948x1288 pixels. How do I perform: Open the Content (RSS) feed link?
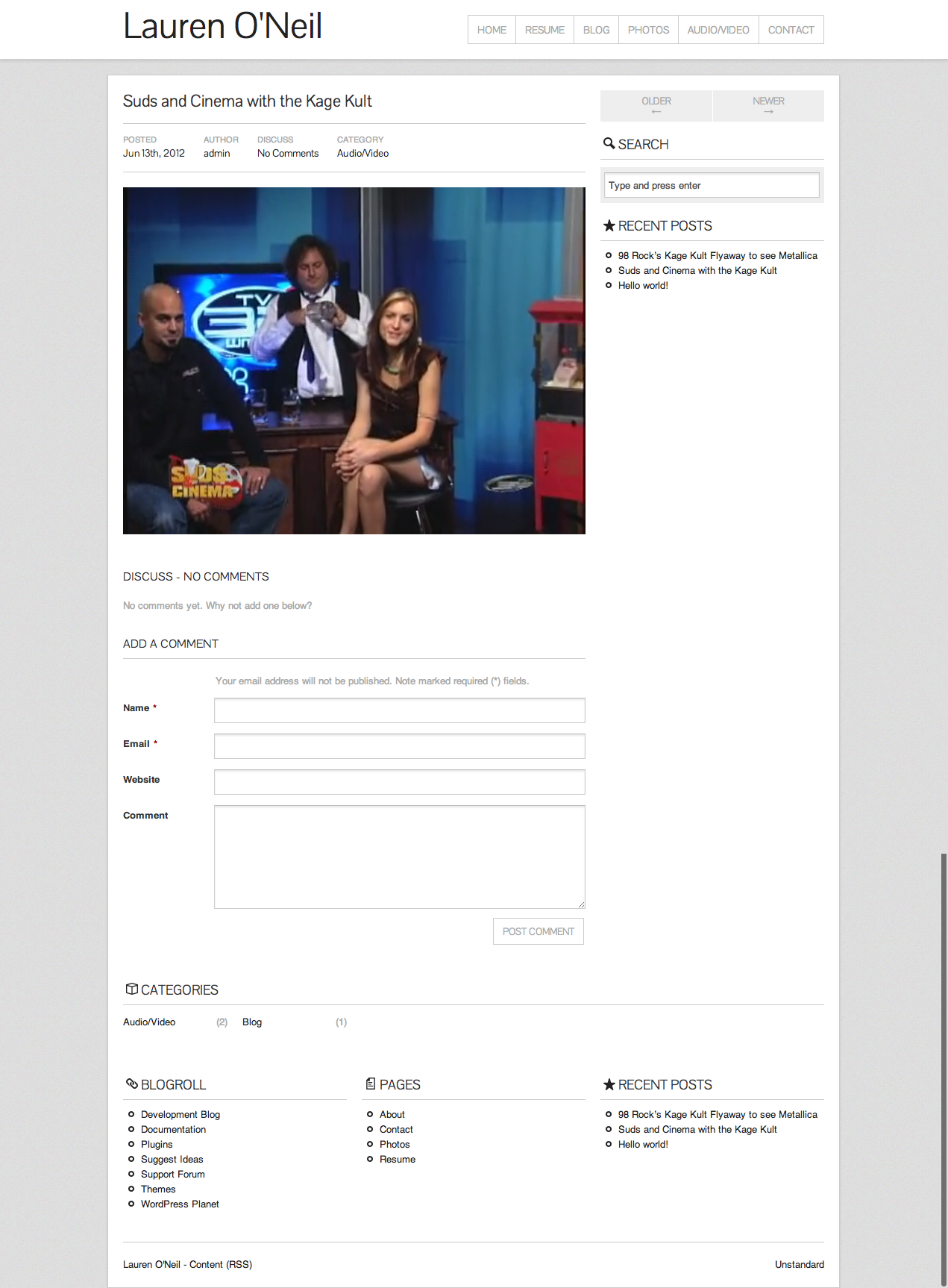(x=221, y=1264)
